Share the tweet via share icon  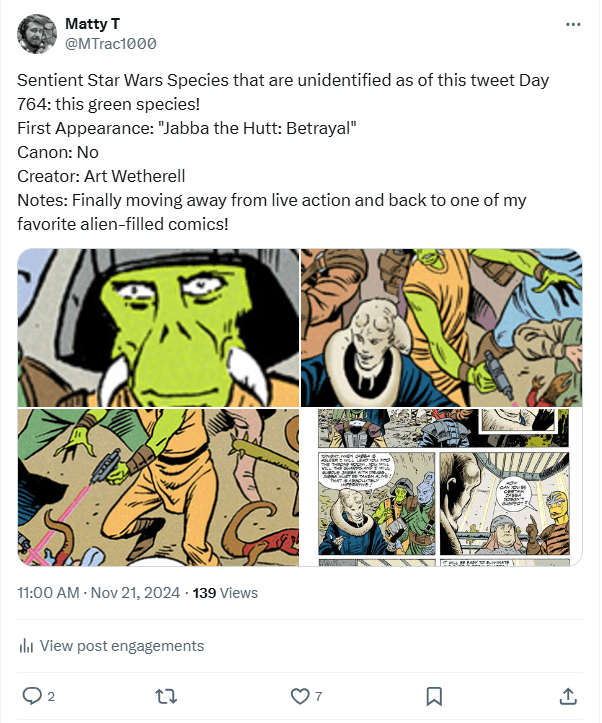click(567, 695)
